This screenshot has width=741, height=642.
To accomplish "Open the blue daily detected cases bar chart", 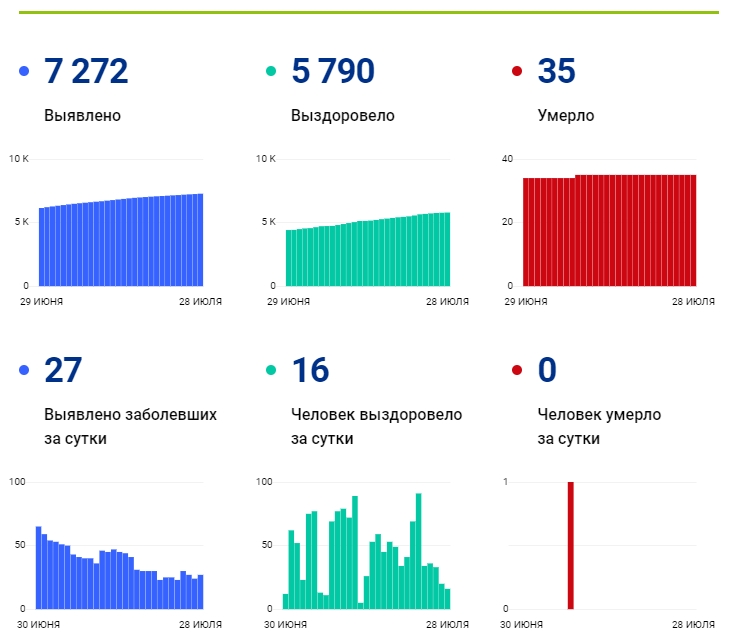I will coord(120,568).
